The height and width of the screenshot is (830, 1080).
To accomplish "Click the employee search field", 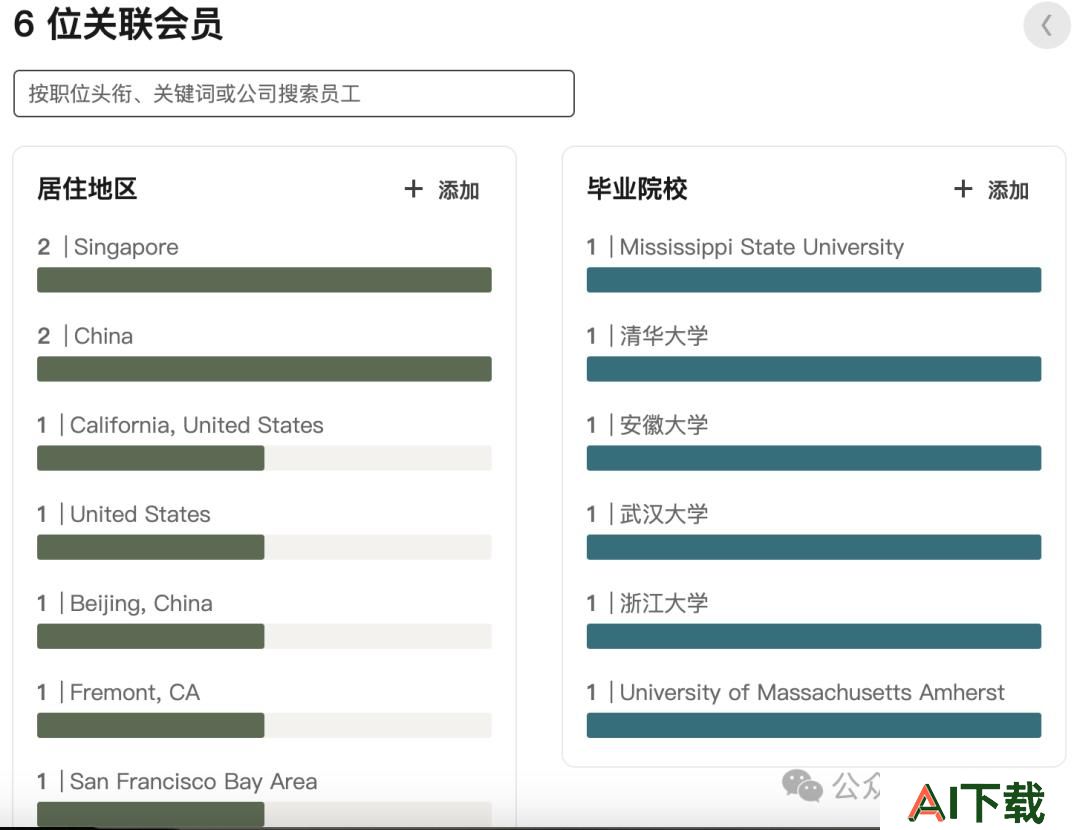I will [294, 94].
